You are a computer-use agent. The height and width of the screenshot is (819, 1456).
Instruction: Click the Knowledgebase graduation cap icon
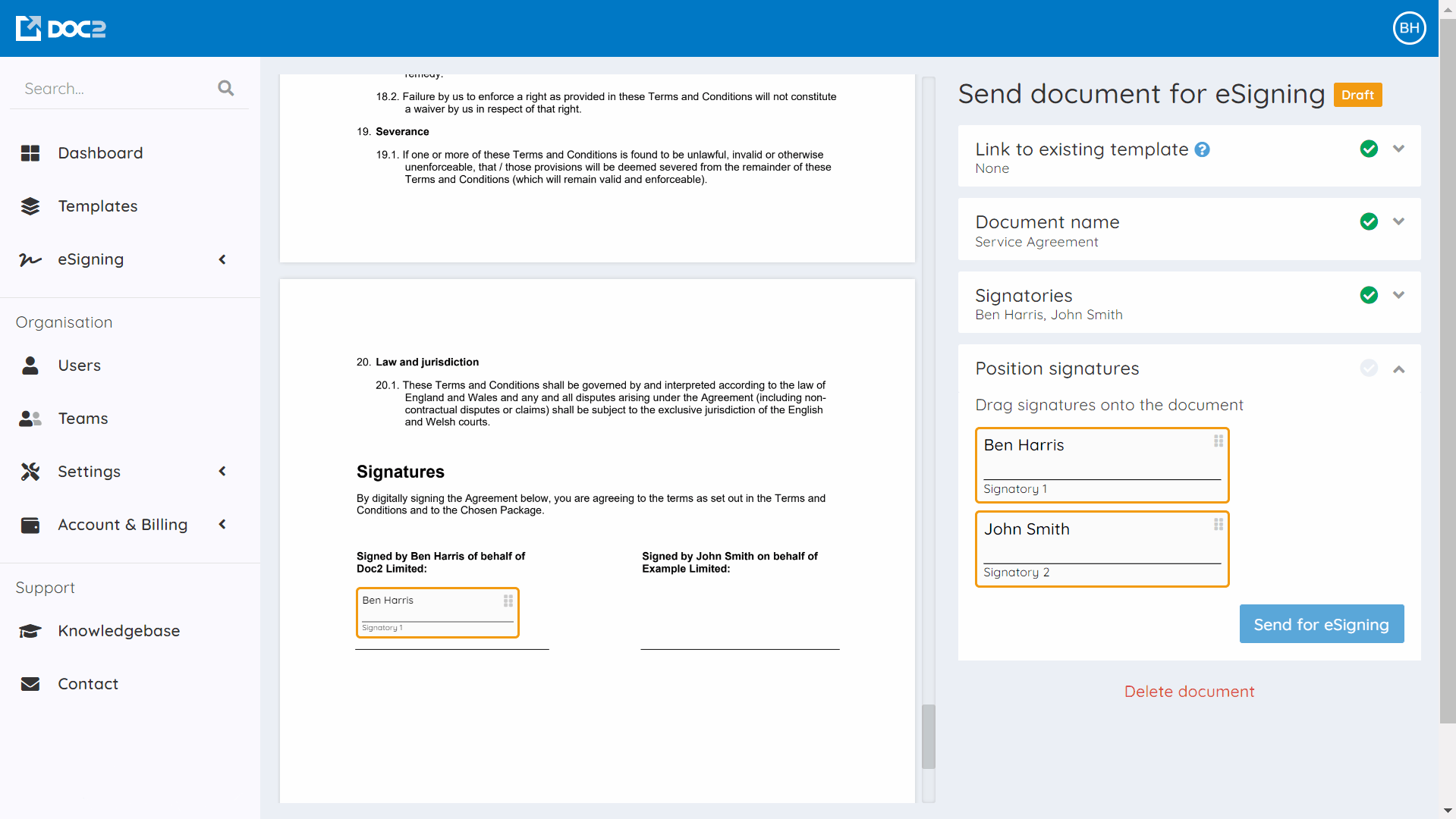click(30, 631)
